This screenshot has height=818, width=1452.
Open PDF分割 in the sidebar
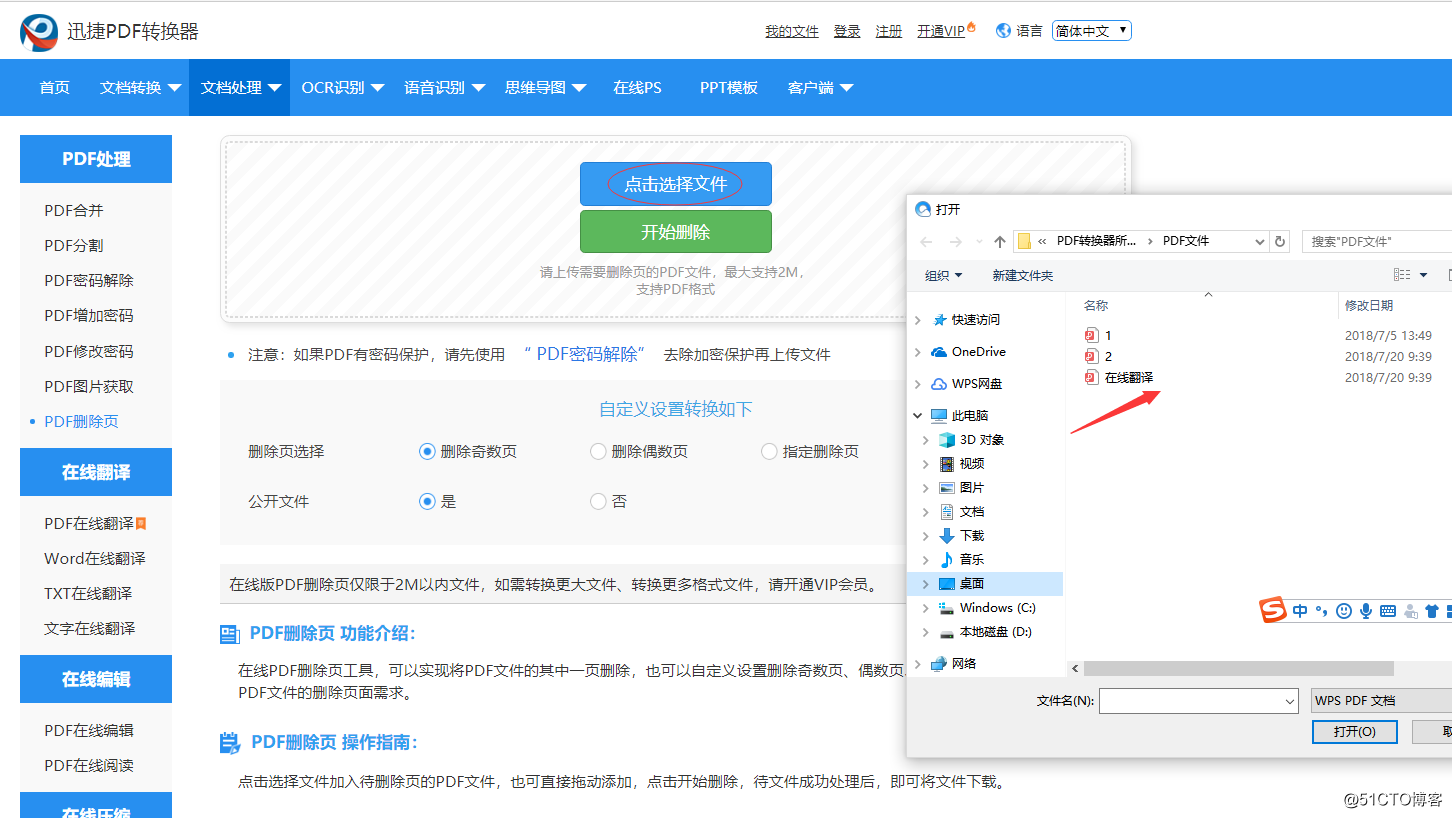click(x=74, y=245)
